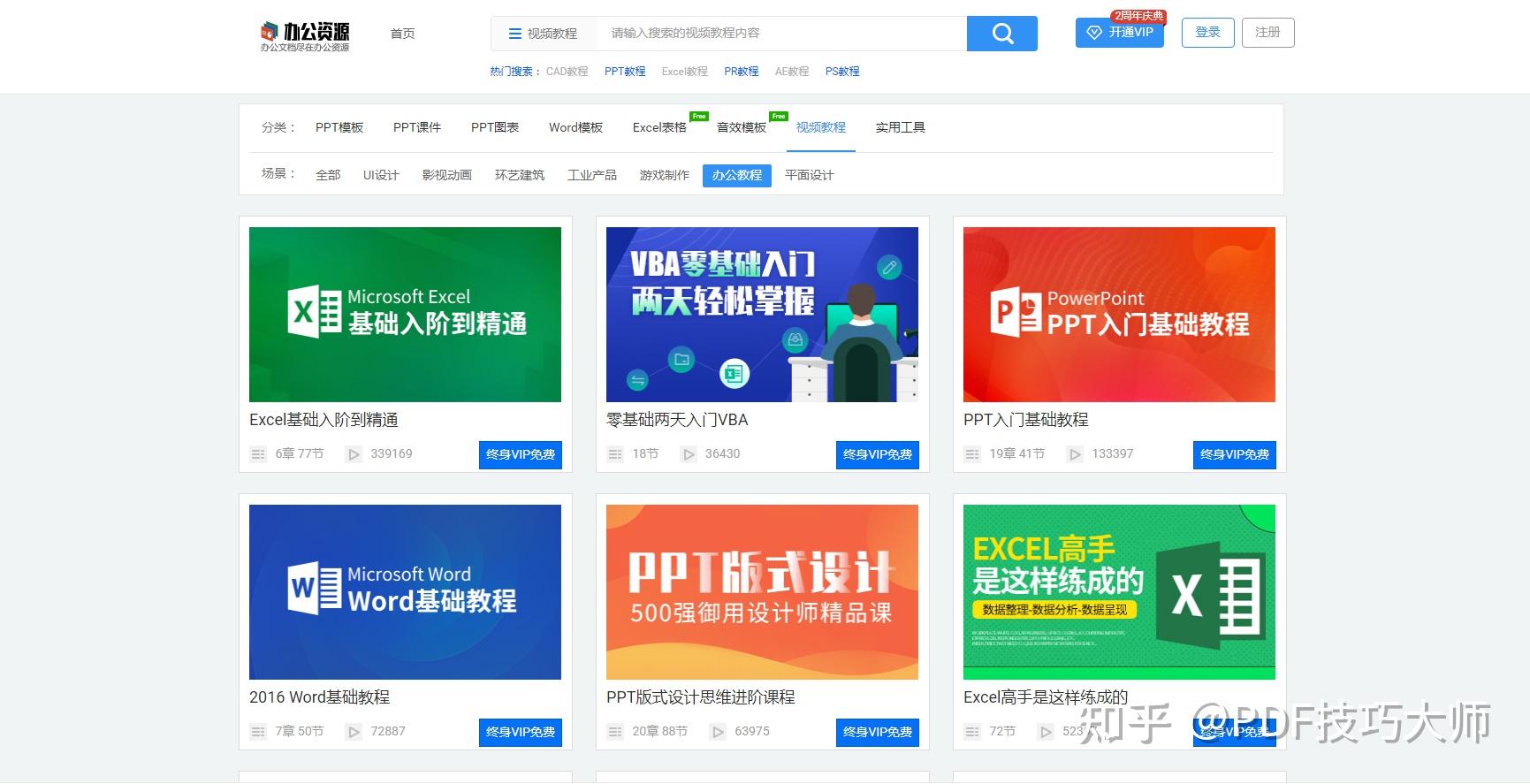Click play count icon beside 72887
Screen dimensions: 1530x784
[354, 732]
